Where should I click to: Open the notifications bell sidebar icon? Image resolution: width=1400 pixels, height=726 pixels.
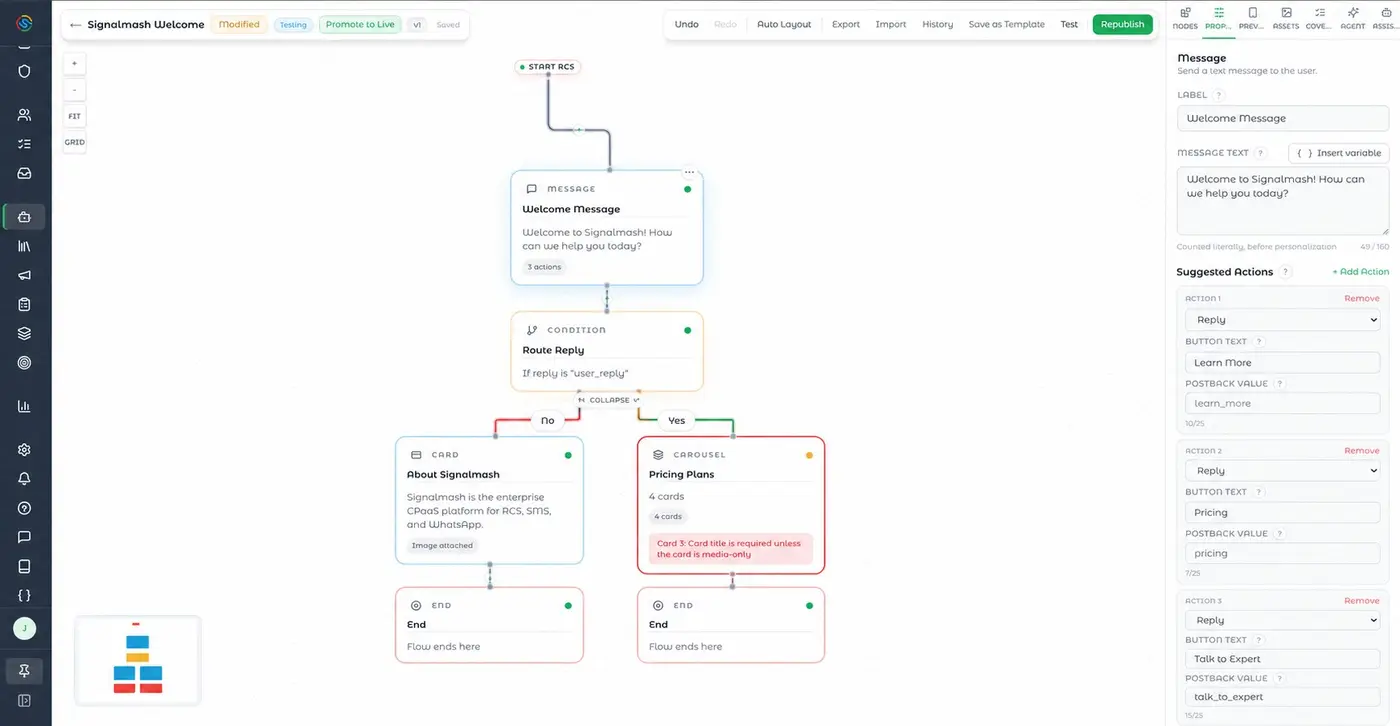[x=25, y=479]
